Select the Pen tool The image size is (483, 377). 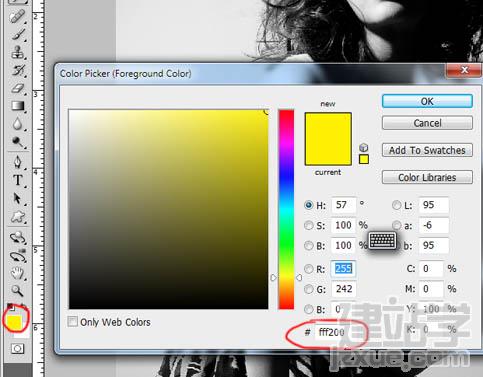pyautogui.click(x=18, y=162)
